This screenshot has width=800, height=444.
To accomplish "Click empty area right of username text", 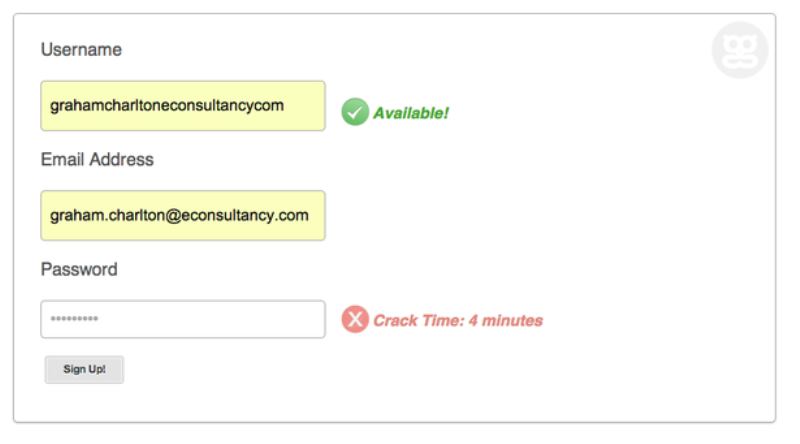I will click(305, 106).
